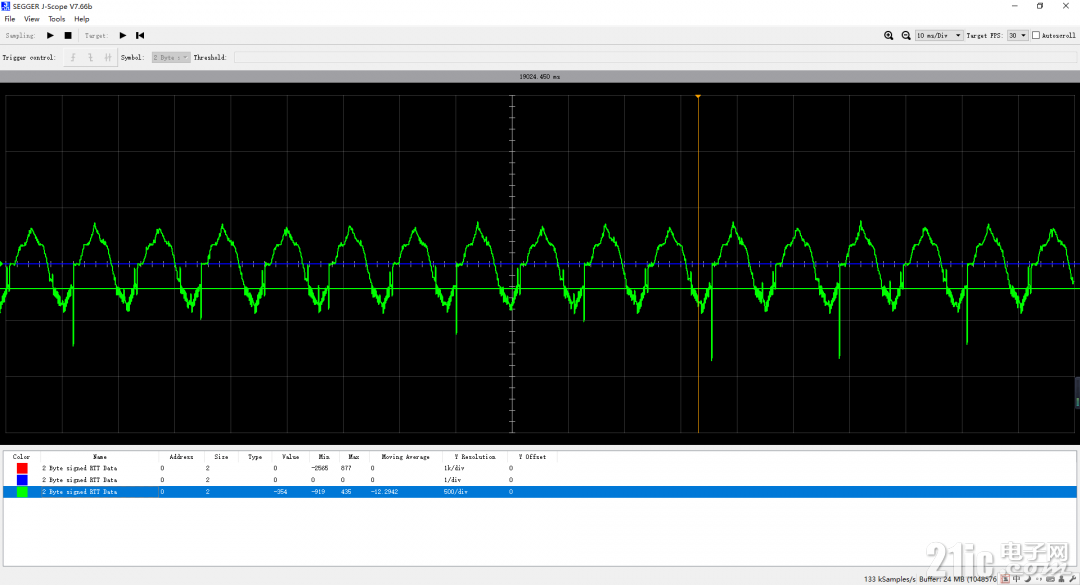This screenshot has width=1080, height=585.
Task: Click the 1k/div Y resolution cell
Action: 454,468
